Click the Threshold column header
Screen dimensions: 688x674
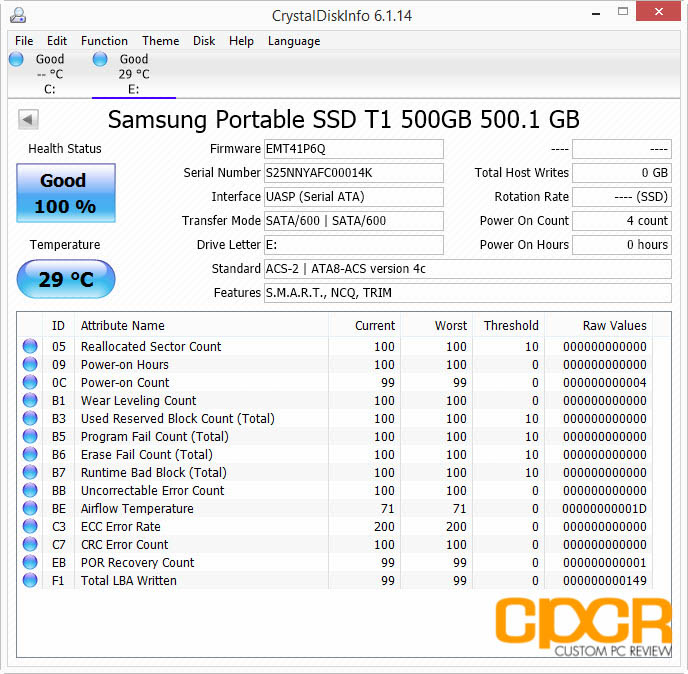509,326
